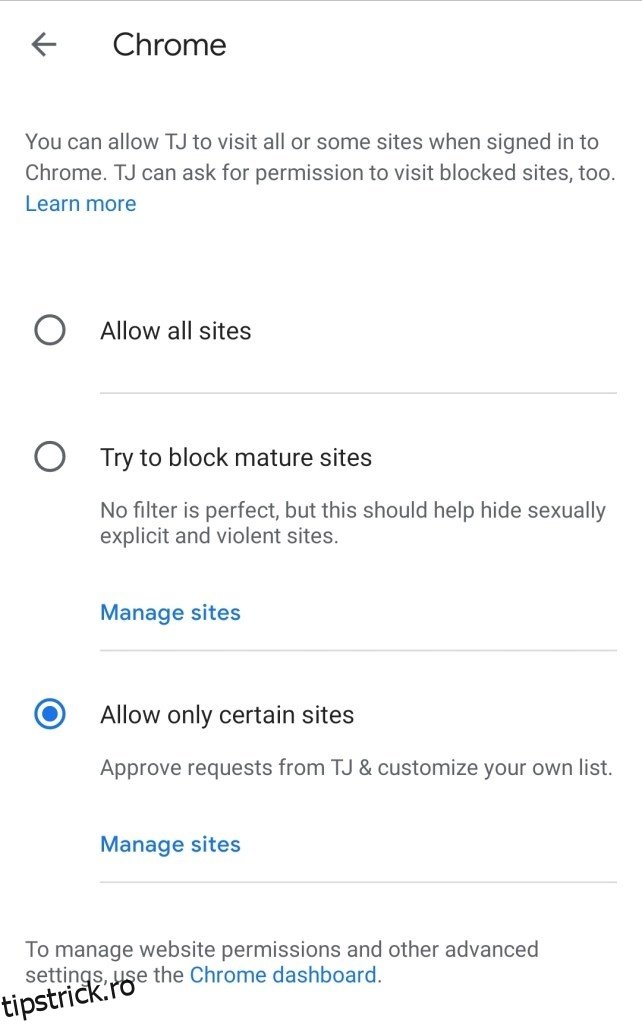Viewport: 642px width, 1024px height.
Task: Open Manage sites under Allow only certain sites
Action: point(170,844)
